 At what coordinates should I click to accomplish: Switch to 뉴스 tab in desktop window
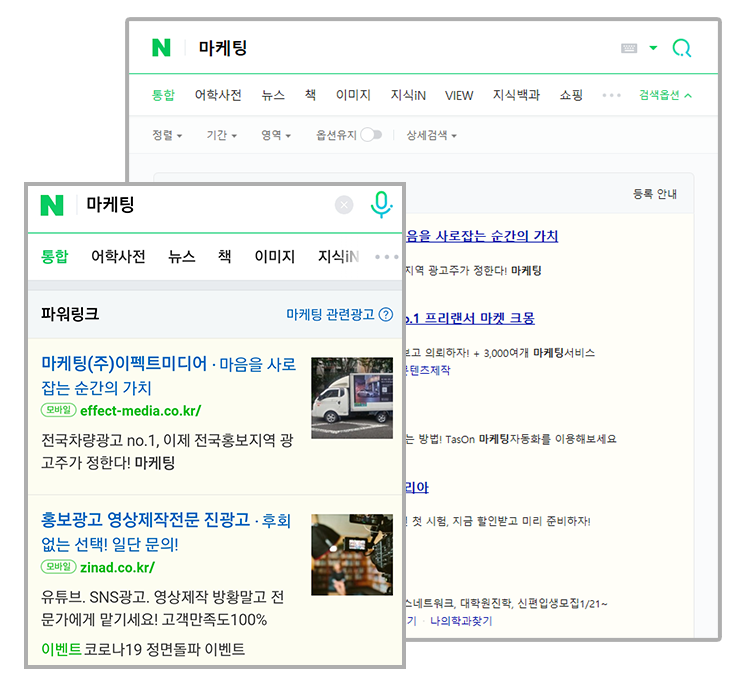273,95
